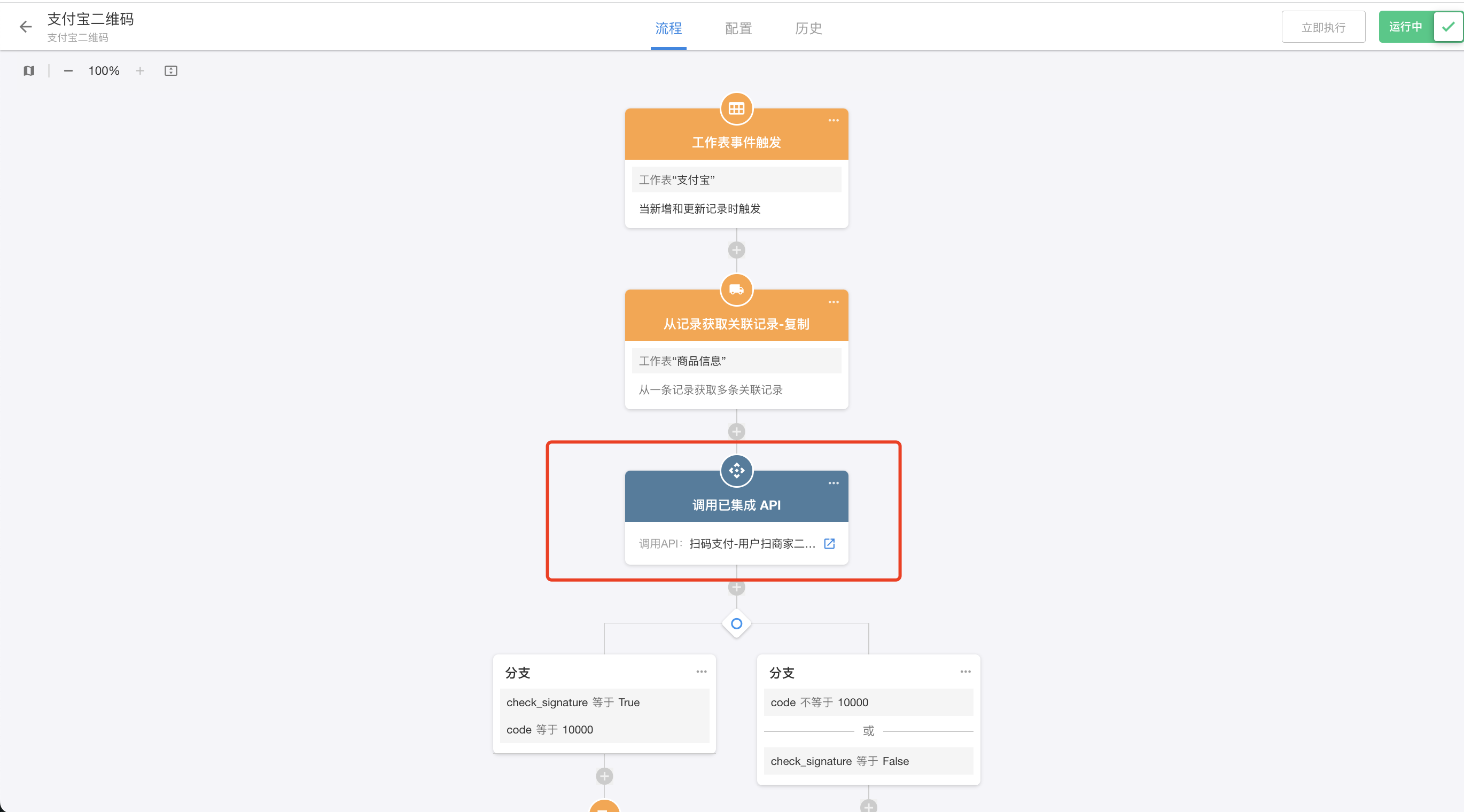Click the branch diamond gateway circle
The width and height of the screenshot is (1464, 812).
click(x=736, y=624)
